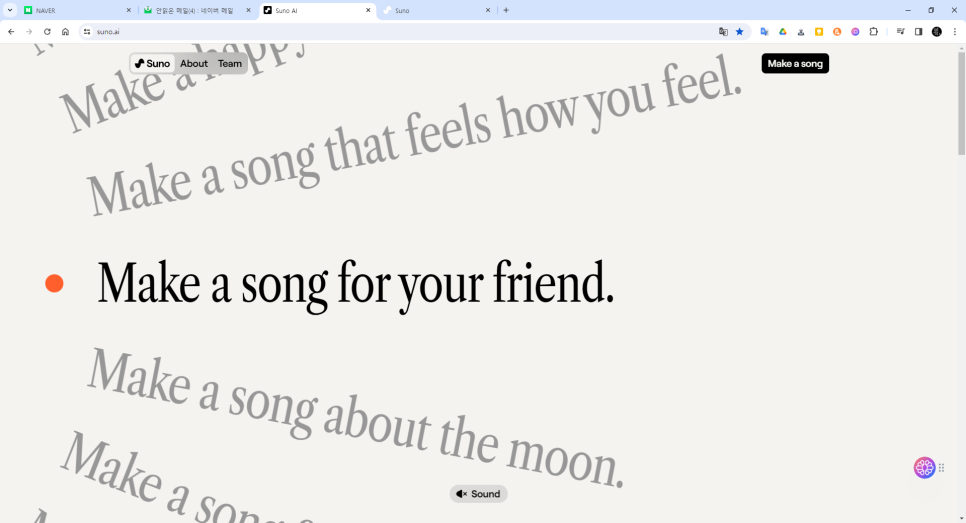Open the orange round extension
Image resolution: width=966 pixels, height=523 pixels.
point(837,31)
